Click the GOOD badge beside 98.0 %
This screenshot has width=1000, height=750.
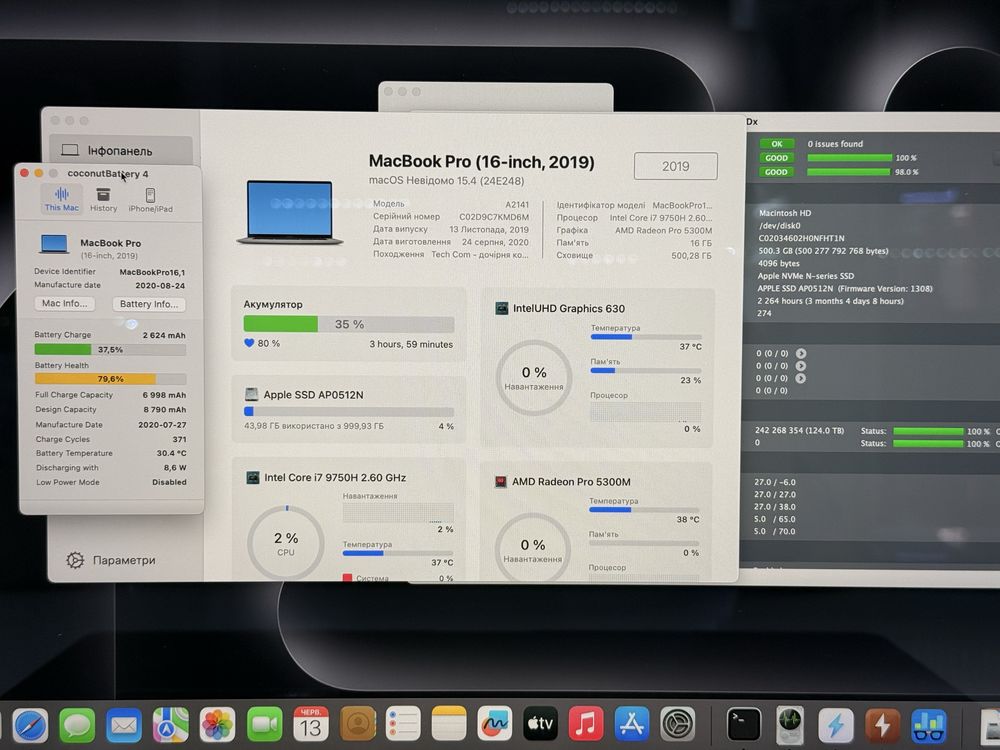776,172
